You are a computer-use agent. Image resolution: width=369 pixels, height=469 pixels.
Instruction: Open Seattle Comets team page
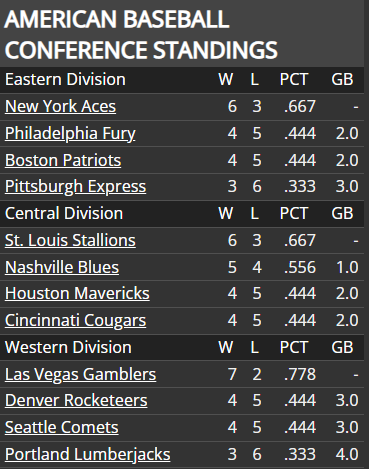[x=62, y=428]
